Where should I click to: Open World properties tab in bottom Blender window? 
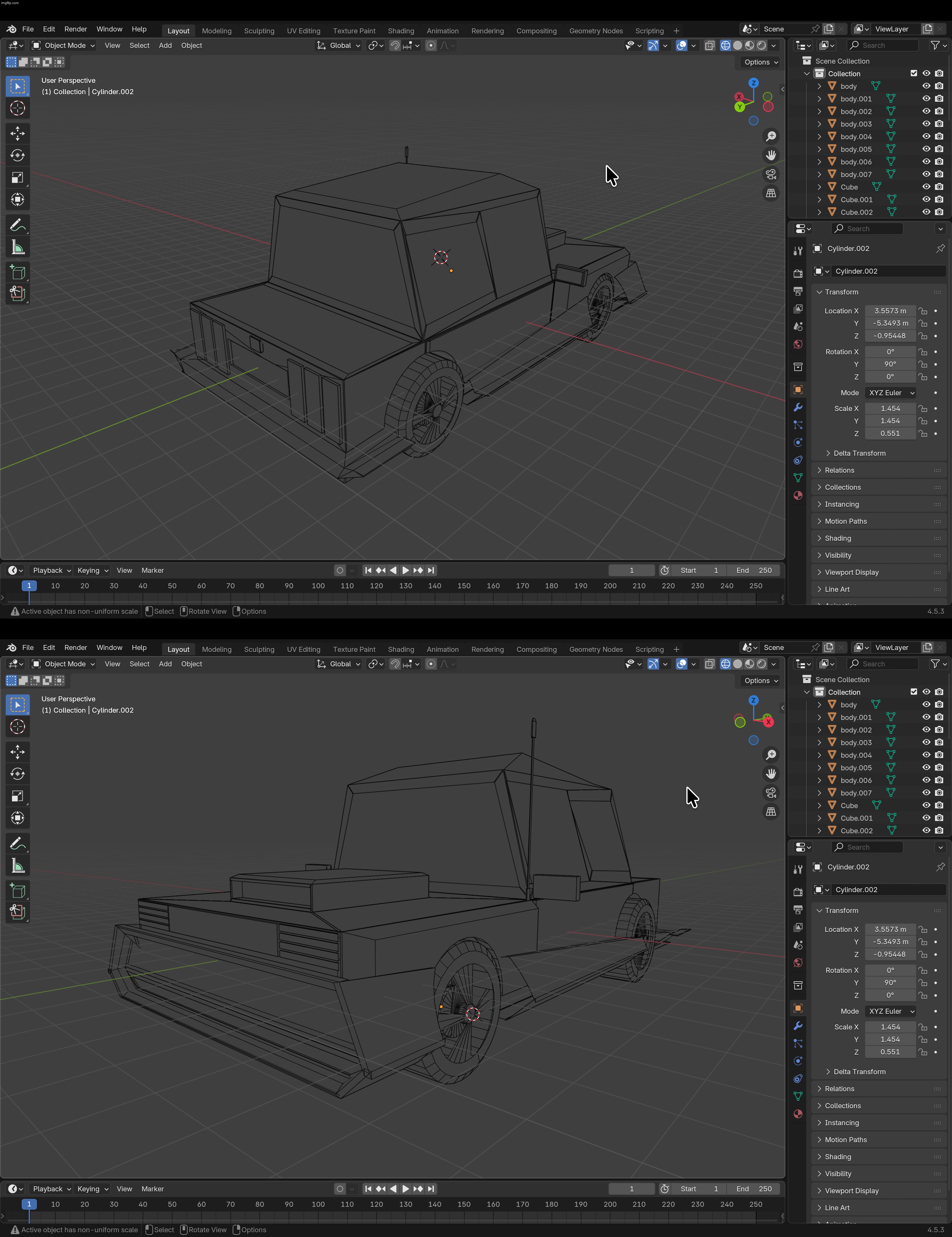click(x=798, y=962)
